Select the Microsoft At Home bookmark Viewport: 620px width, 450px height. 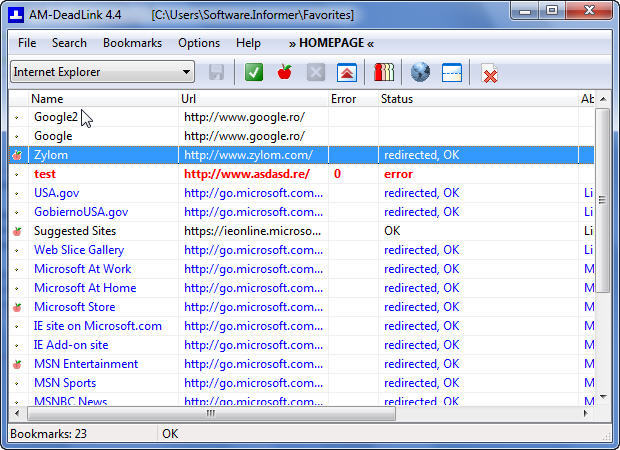click(85, 288)
